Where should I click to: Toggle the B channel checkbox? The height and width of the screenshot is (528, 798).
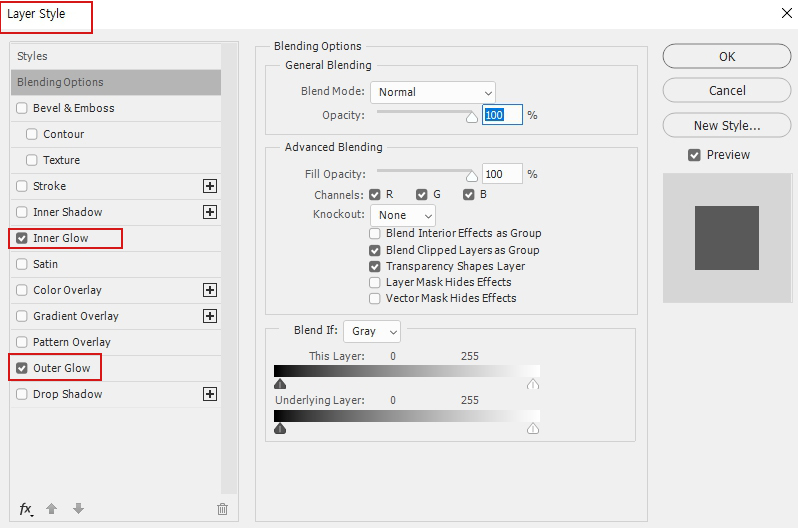coord(469,194)
